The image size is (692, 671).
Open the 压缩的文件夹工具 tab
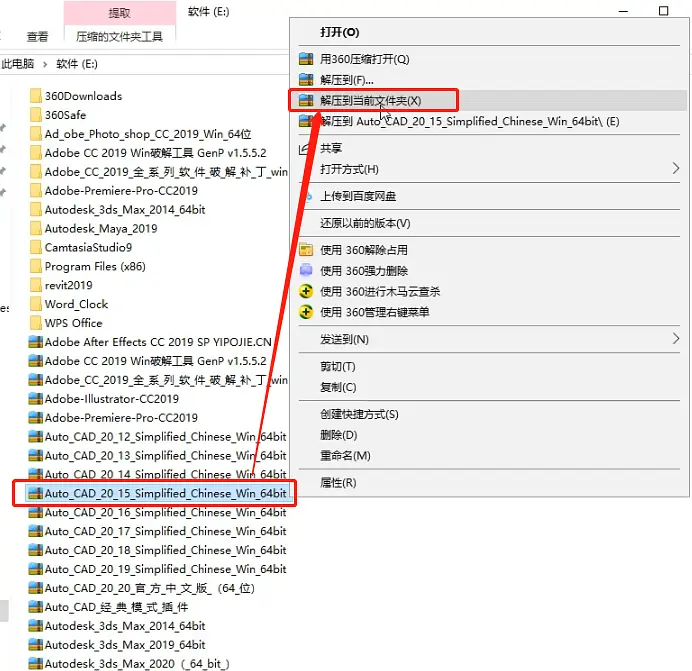[x=120, y=36]
